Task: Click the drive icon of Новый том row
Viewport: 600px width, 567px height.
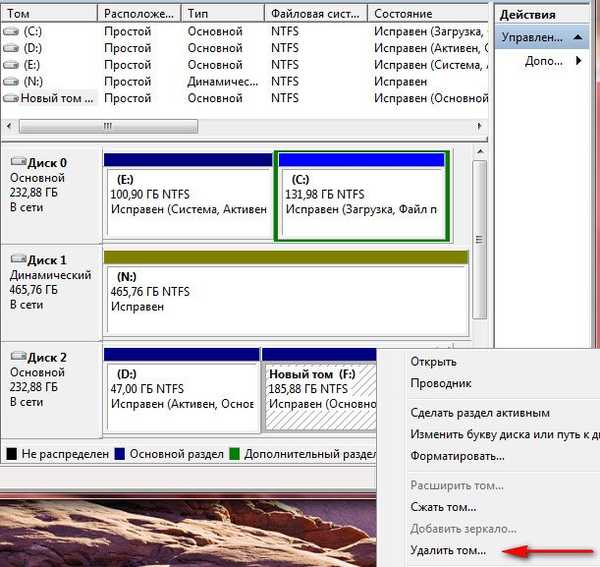Action: [11, 98]
